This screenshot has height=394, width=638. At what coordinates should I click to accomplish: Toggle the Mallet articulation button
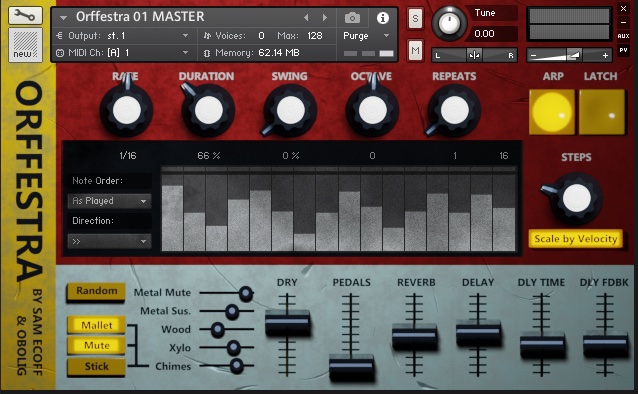click(96, 325)
